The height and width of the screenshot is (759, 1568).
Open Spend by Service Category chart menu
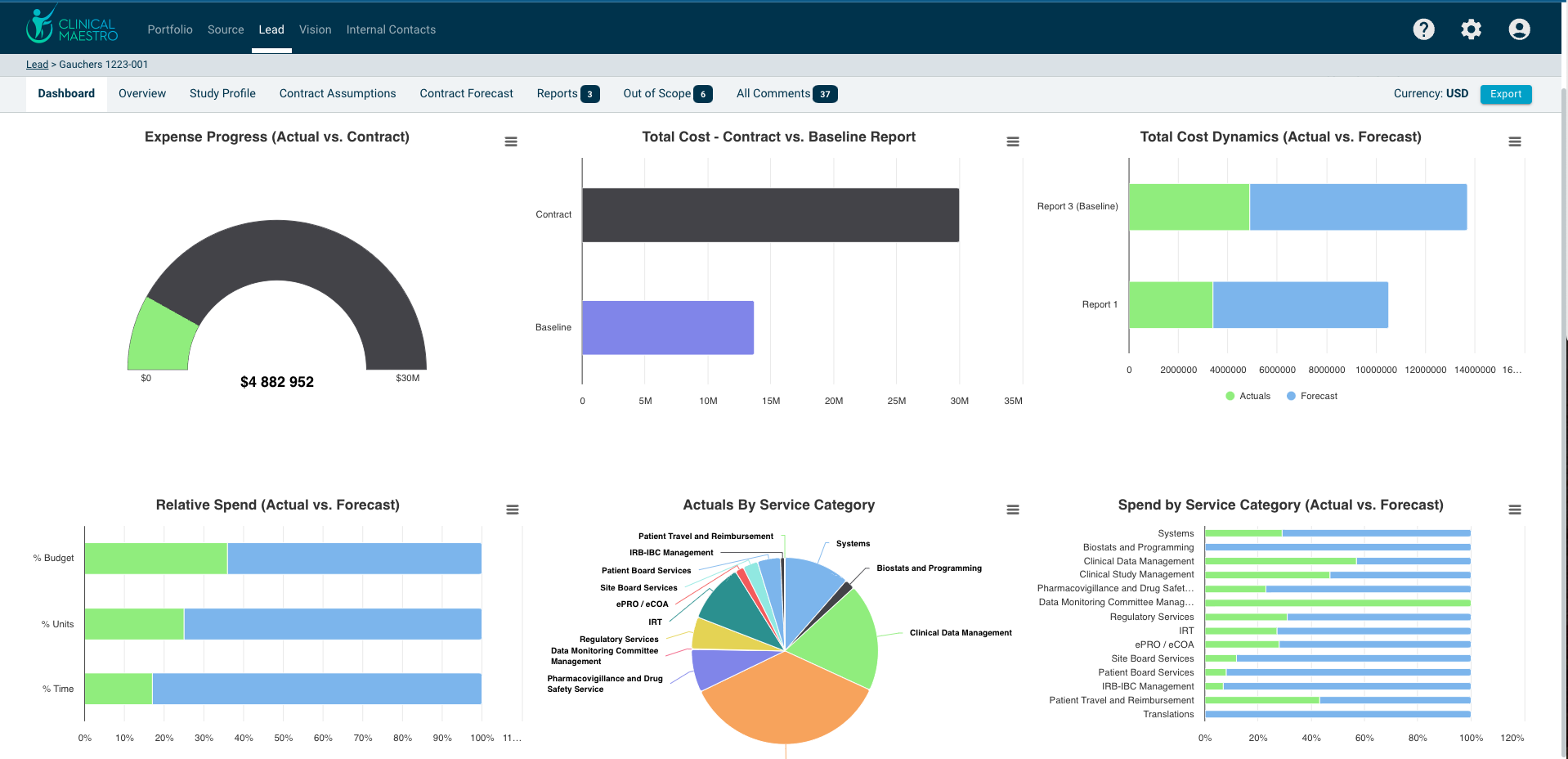pos(1514,510)
